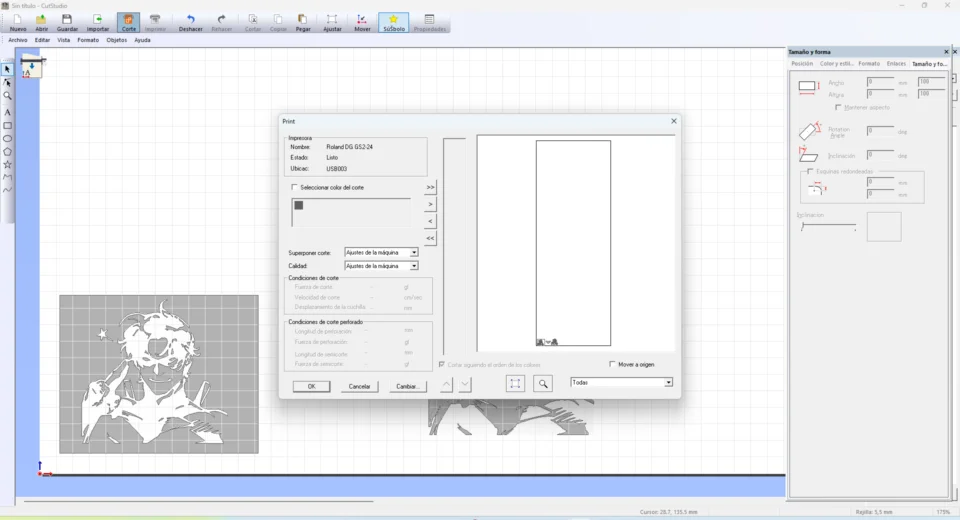This screenshot has height=520, width=960.
Task: Open the Archivo menu
Action: coord(18,40)
